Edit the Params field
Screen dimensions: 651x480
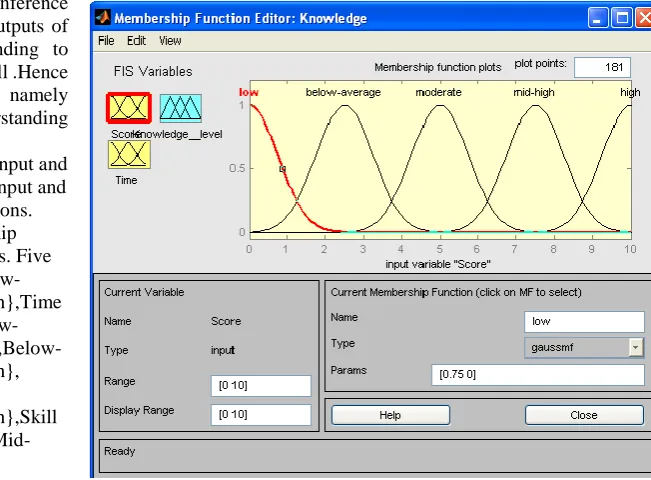tap(538, 375)
